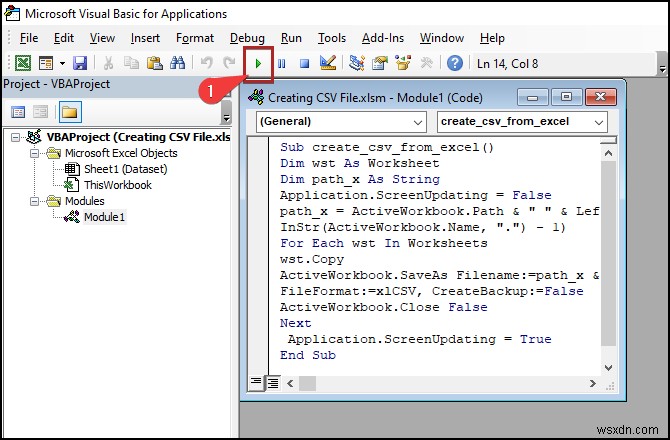Open the create_csv_from_excel procedure dropdown
This screenshot has height=440, width=670.
pos(522,122)
